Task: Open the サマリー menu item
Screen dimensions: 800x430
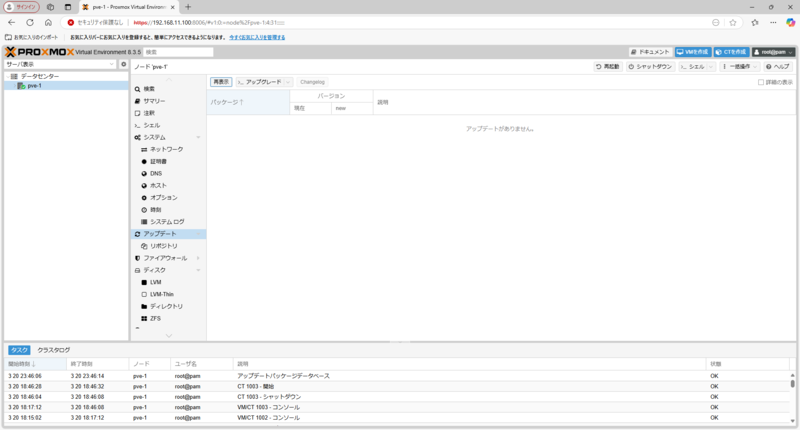Action: point(168,101)
